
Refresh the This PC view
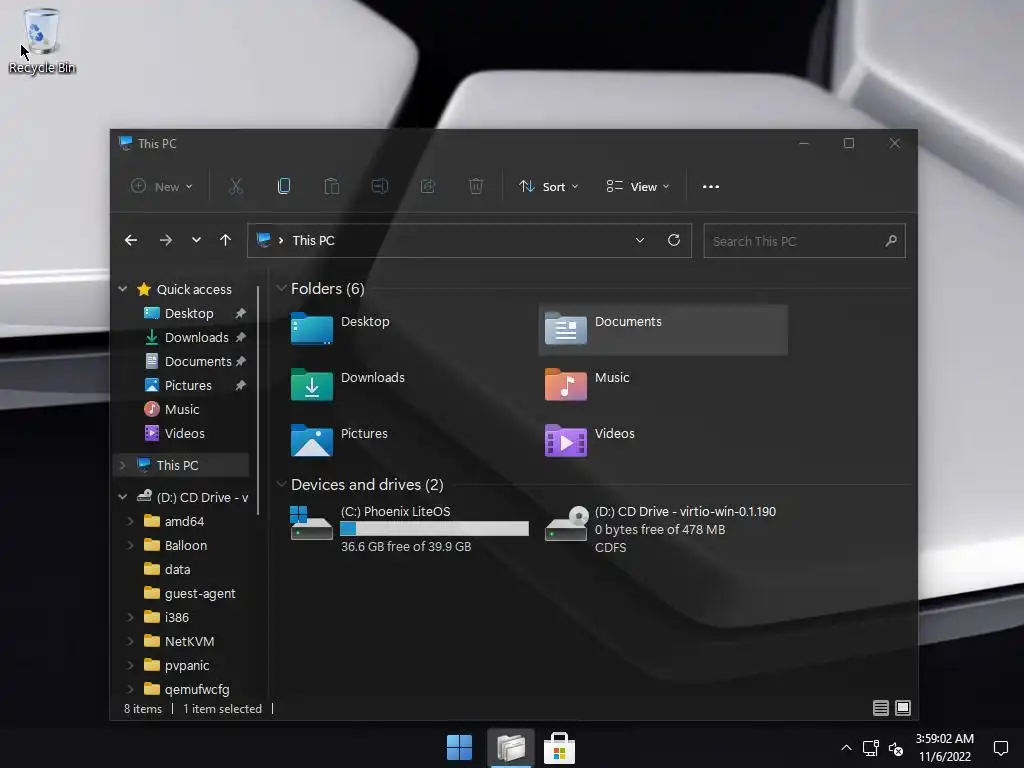point(674,240)
